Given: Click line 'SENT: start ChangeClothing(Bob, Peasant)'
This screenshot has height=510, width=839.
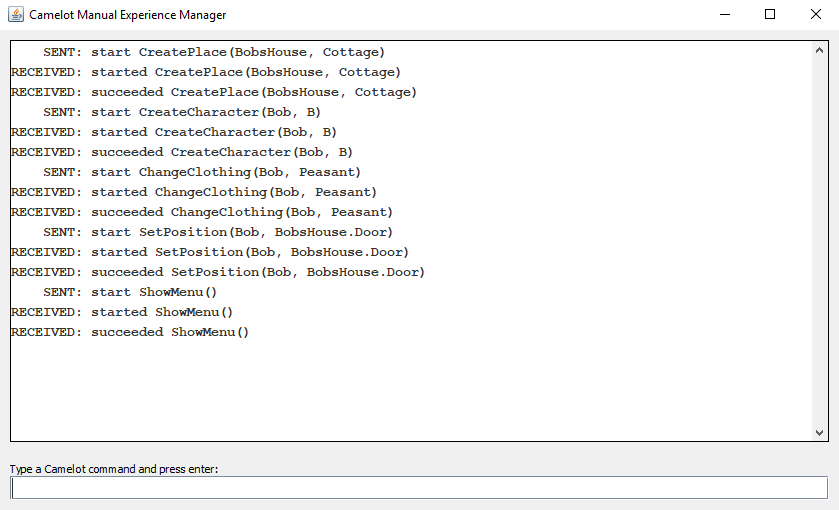Looking at the screenshot, I should [202, 172].
